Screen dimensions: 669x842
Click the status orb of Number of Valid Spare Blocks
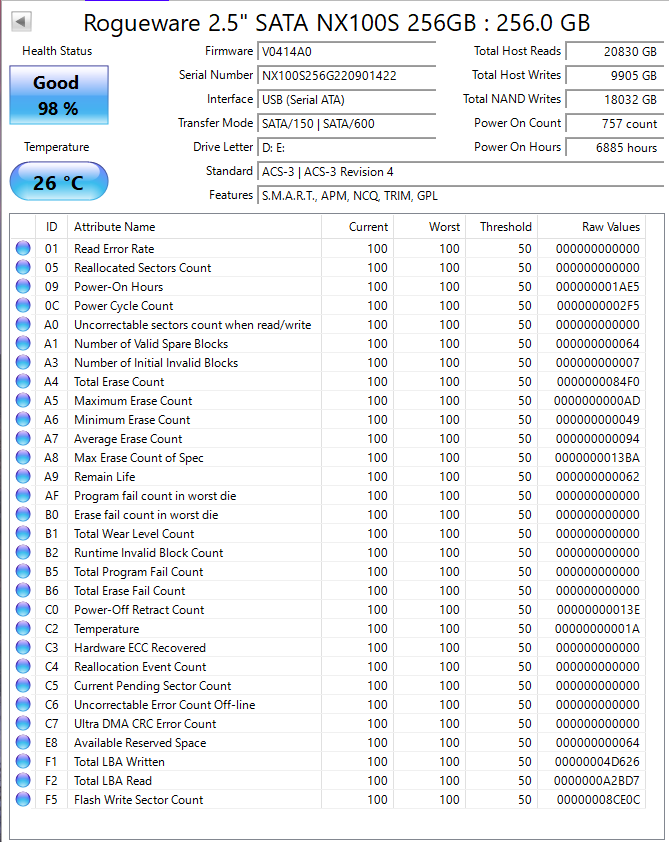tap(23, 343)
